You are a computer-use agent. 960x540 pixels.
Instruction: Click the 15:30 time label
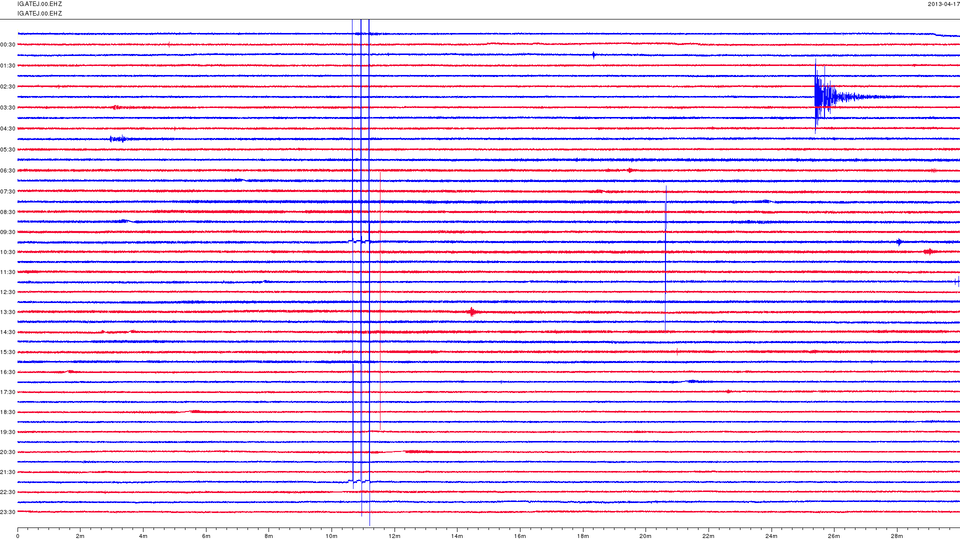(x=8, y=353)
